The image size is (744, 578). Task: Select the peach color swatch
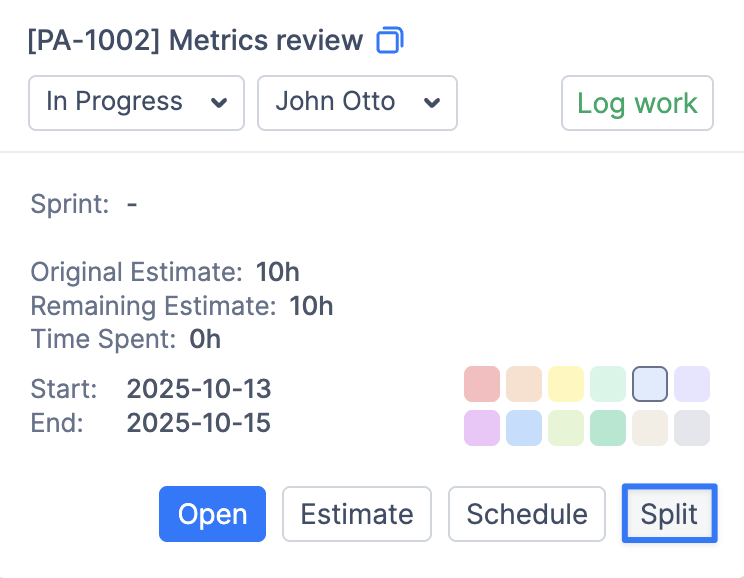coord(524,384)
